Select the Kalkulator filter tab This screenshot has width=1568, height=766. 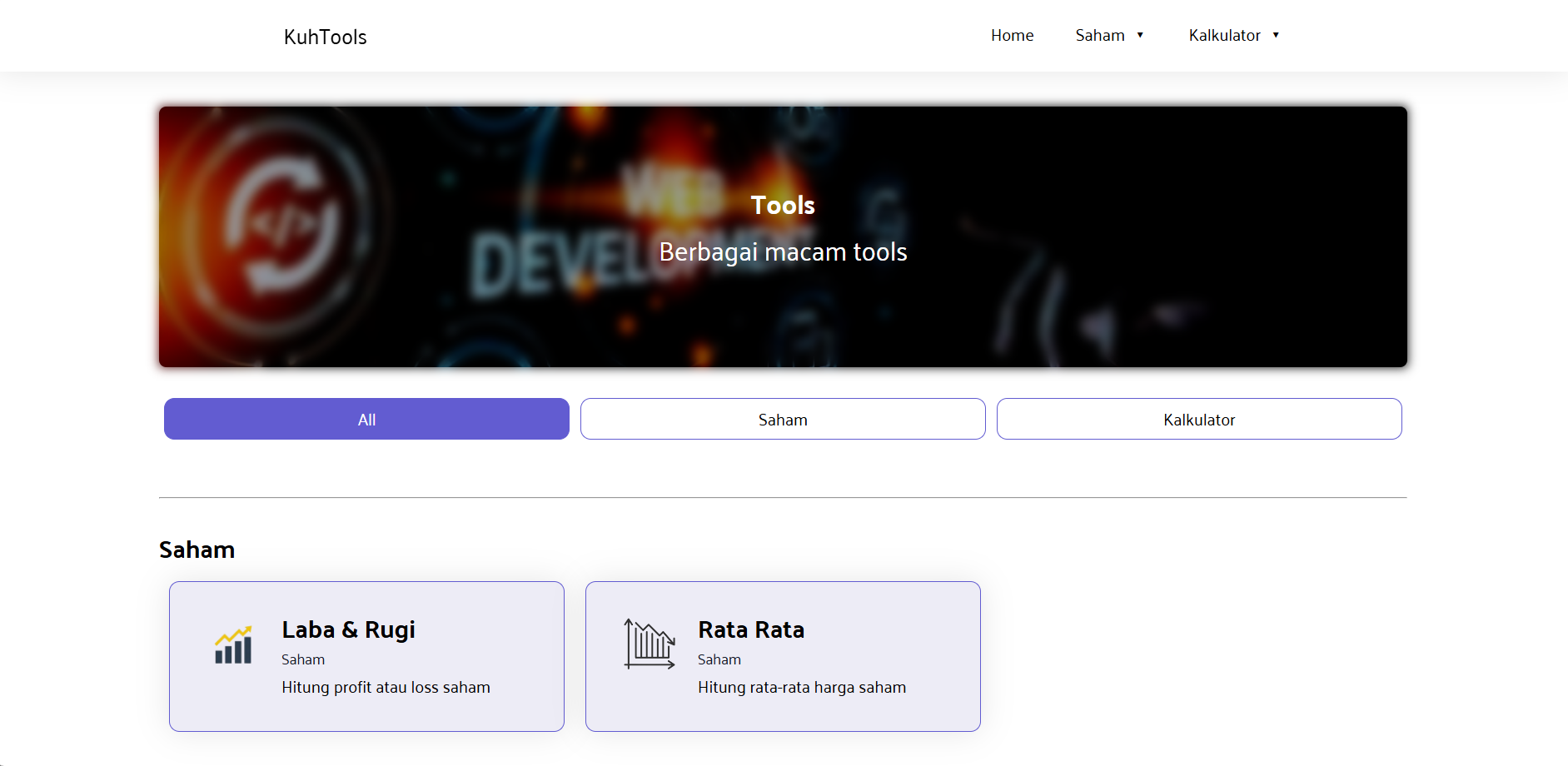(1199, 419)
